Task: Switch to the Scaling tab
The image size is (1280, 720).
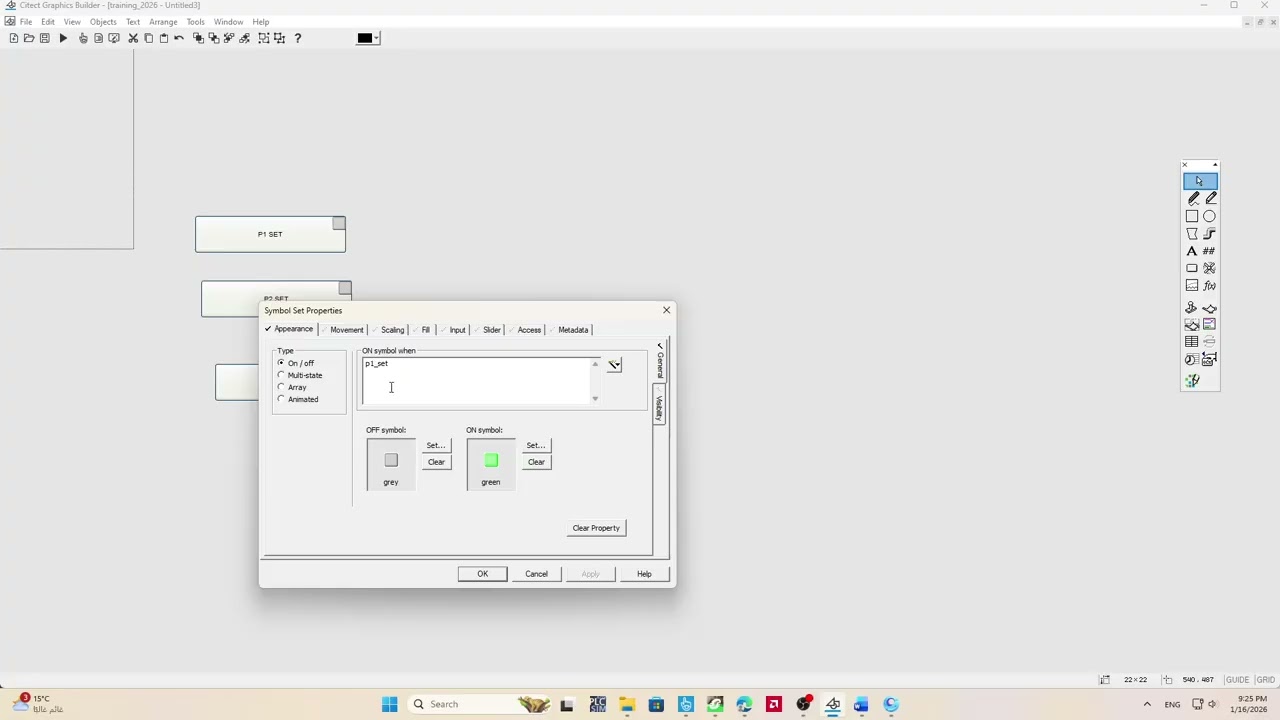Action: point(392,330)
